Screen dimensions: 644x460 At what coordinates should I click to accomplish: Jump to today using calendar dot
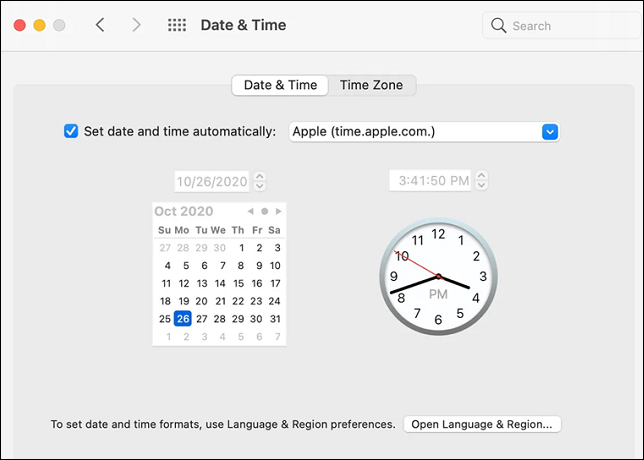coord(264,211)
